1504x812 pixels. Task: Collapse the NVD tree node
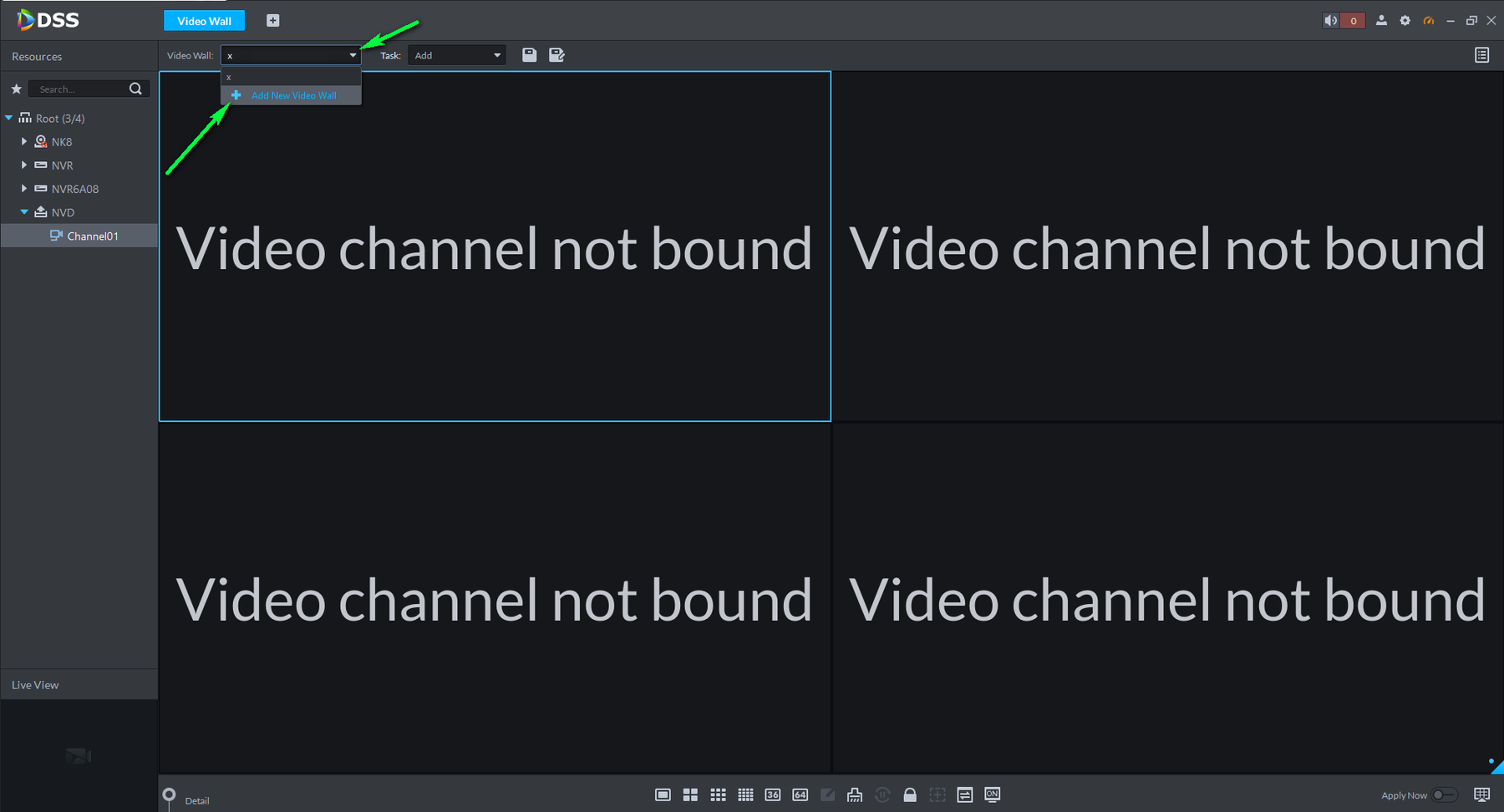[x=24, y=212]
